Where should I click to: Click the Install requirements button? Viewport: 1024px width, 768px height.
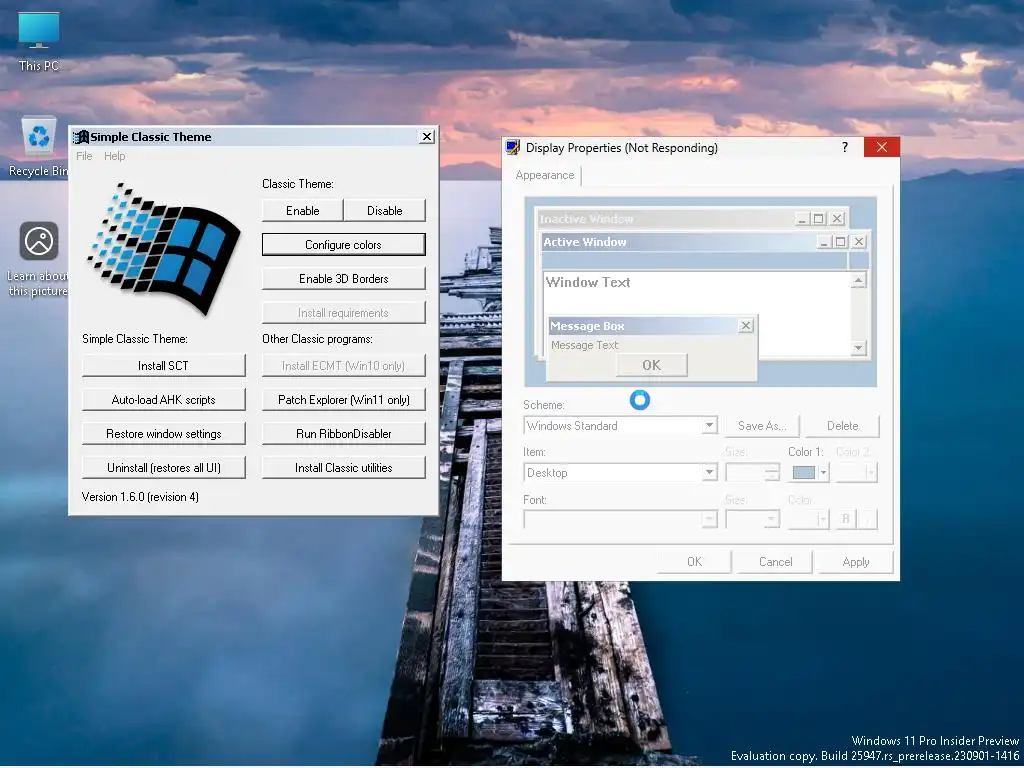(344, 313)
